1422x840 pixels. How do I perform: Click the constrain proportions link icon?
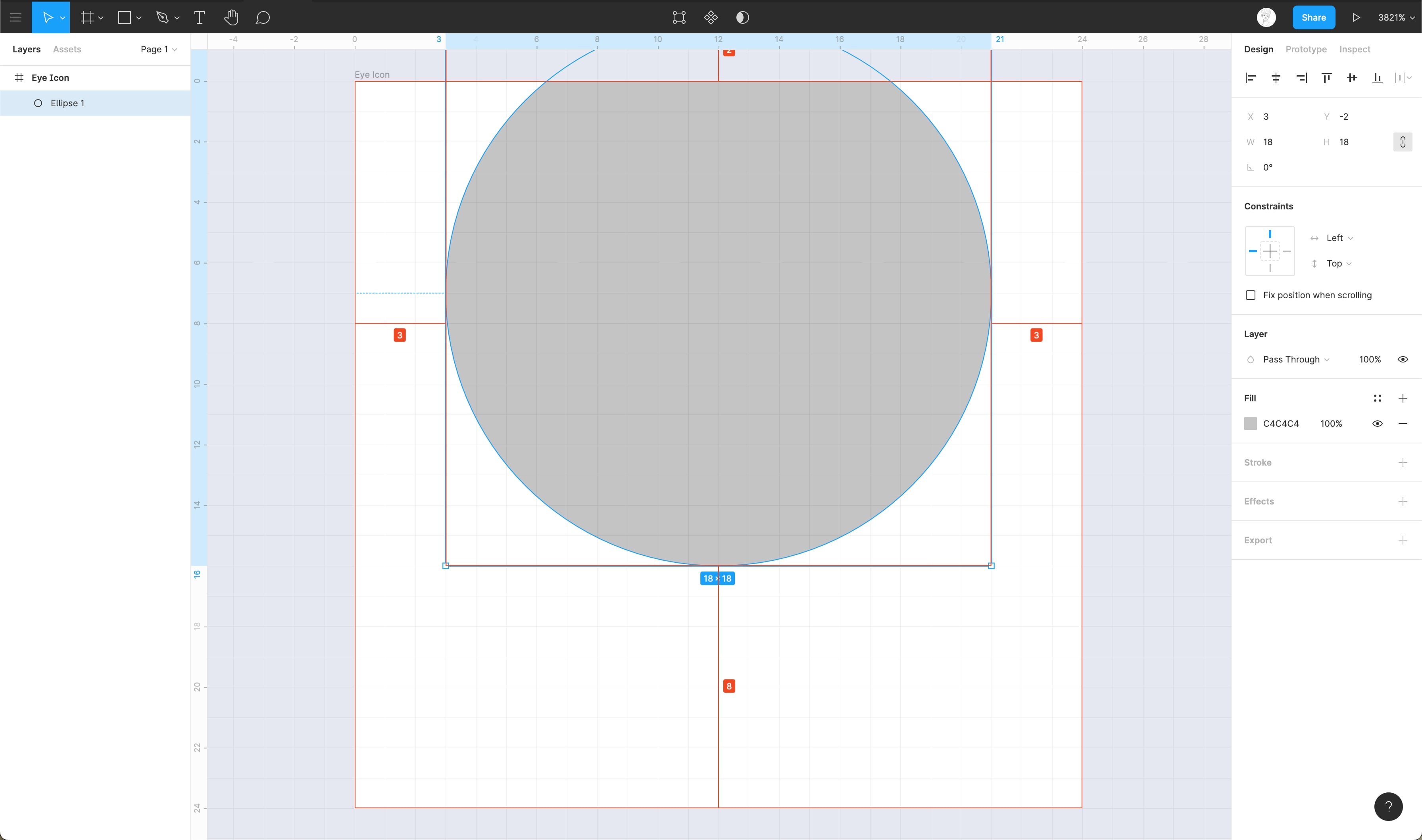[1402, 142]
